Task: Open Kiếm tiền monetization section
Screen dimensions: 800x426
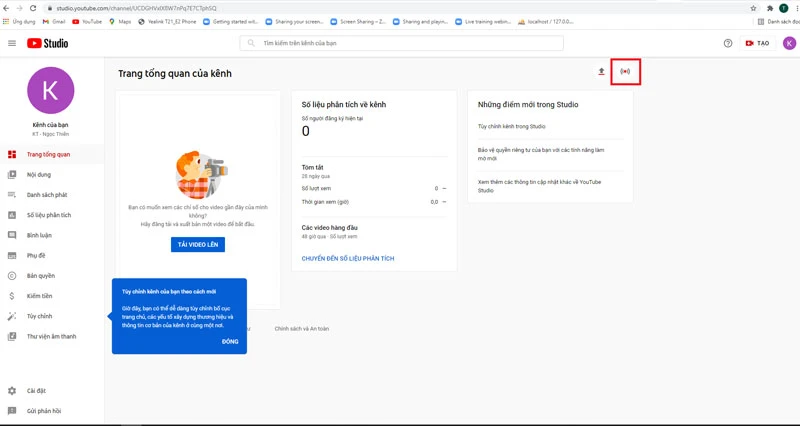Action: coord(52,296)
